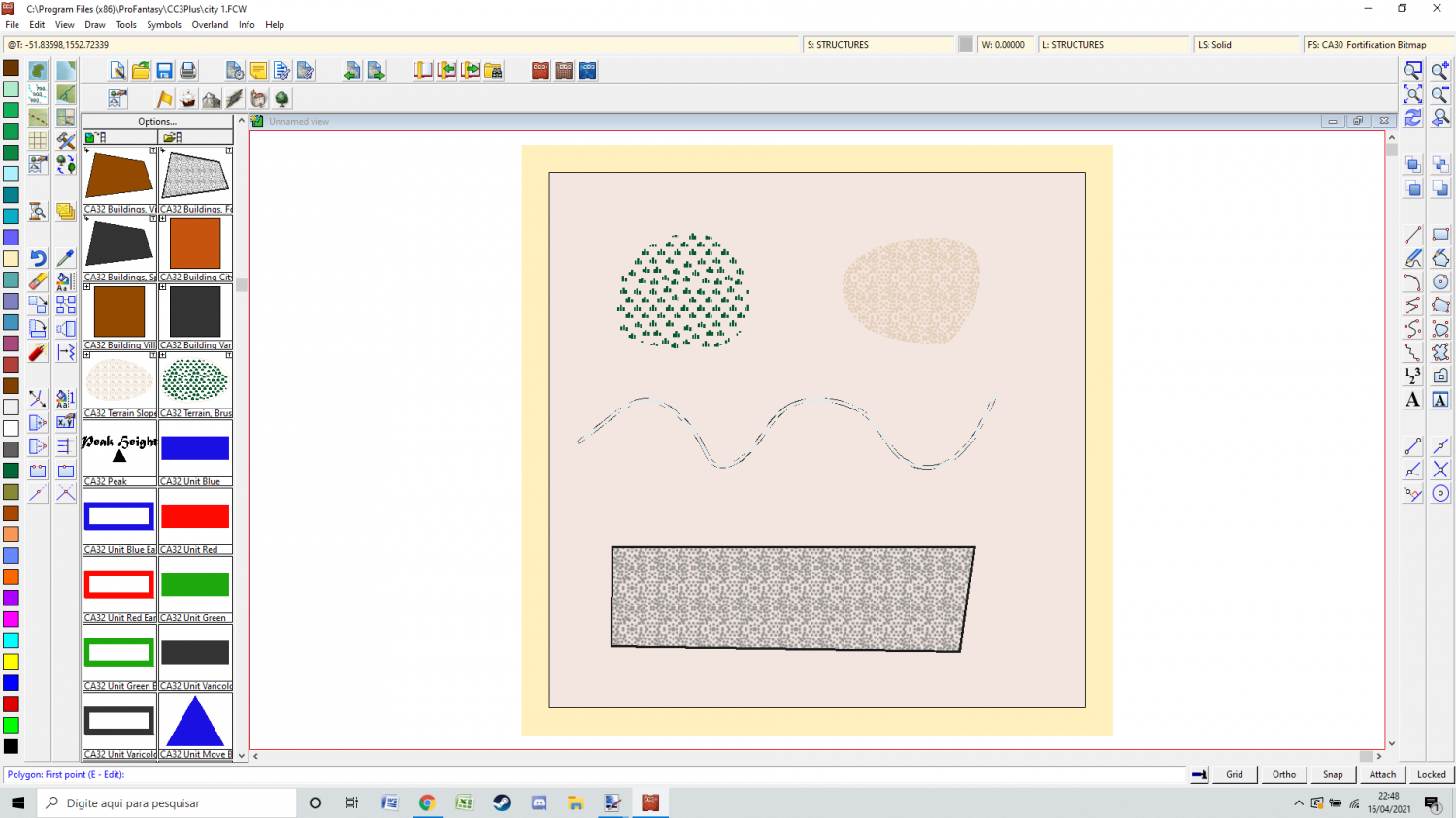The width and height of the screenshot is (1456, 818).
Task: Open Chrome from the taskbar
Action: coord(427,802)
